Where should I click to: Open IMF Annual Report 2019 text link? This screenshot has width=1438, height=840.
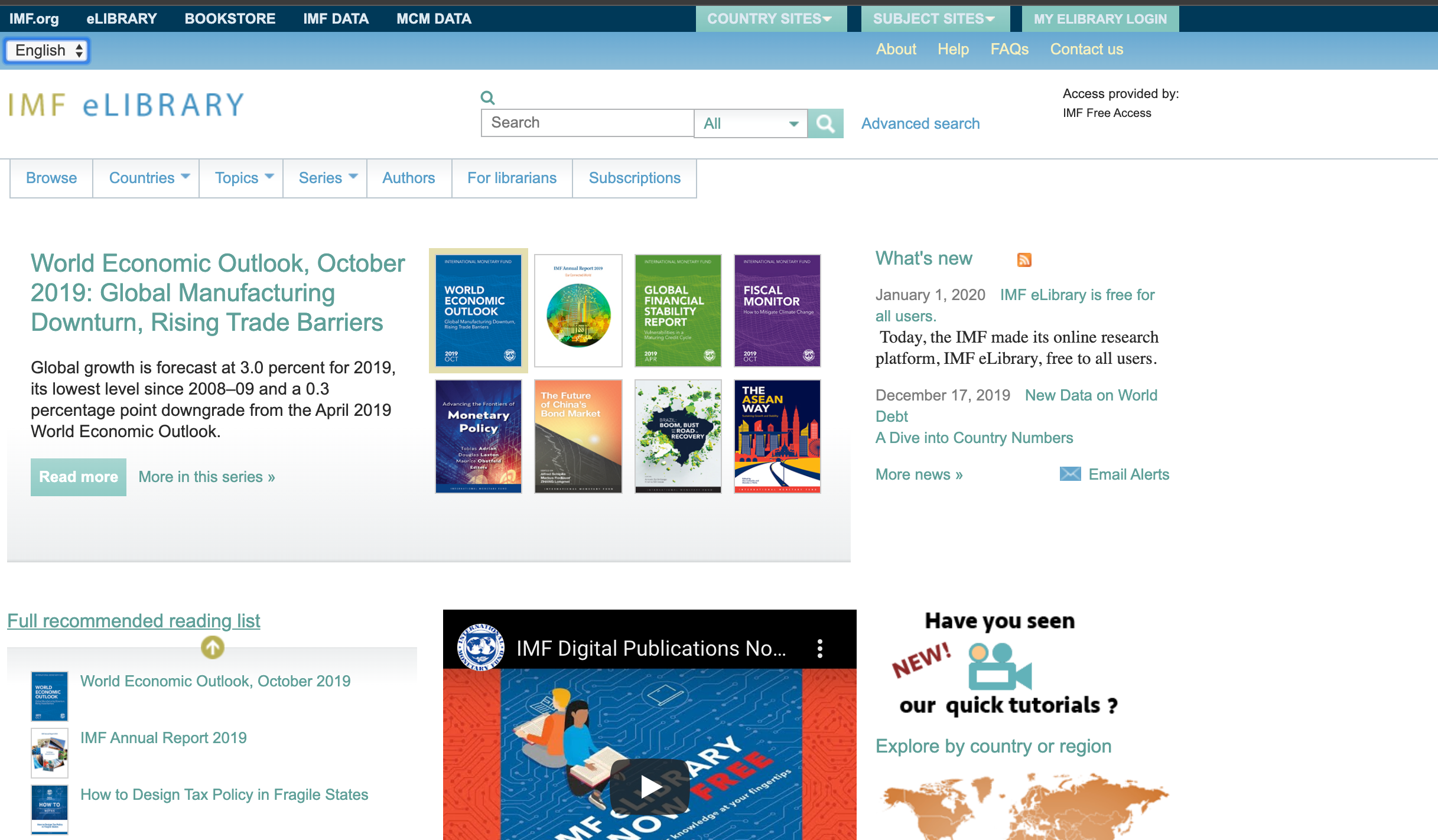coord(164,738)
